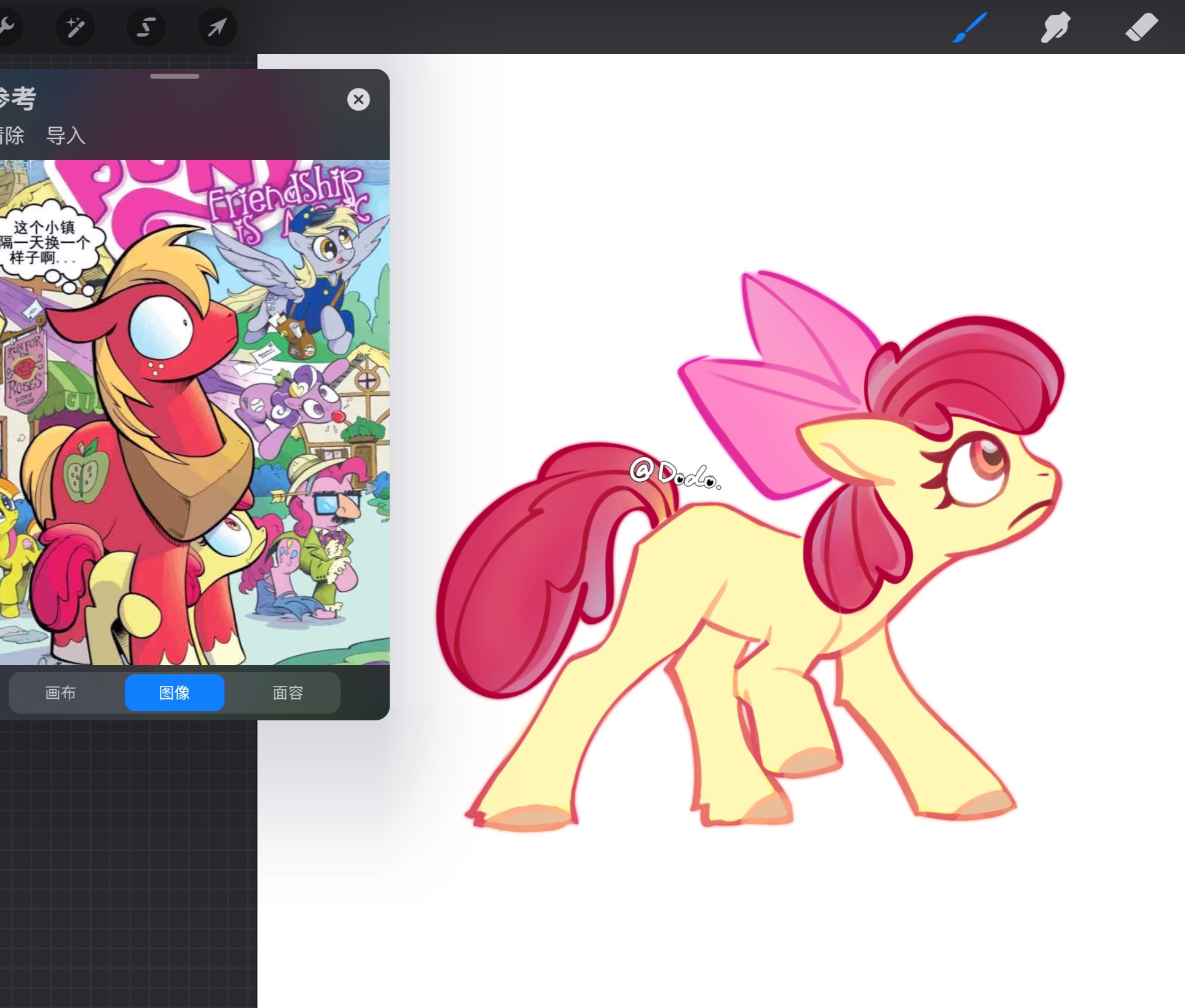Screen dimensions: 1185x1008
Task: Close the reference panel with X
Action: click(x=358, y=99)
